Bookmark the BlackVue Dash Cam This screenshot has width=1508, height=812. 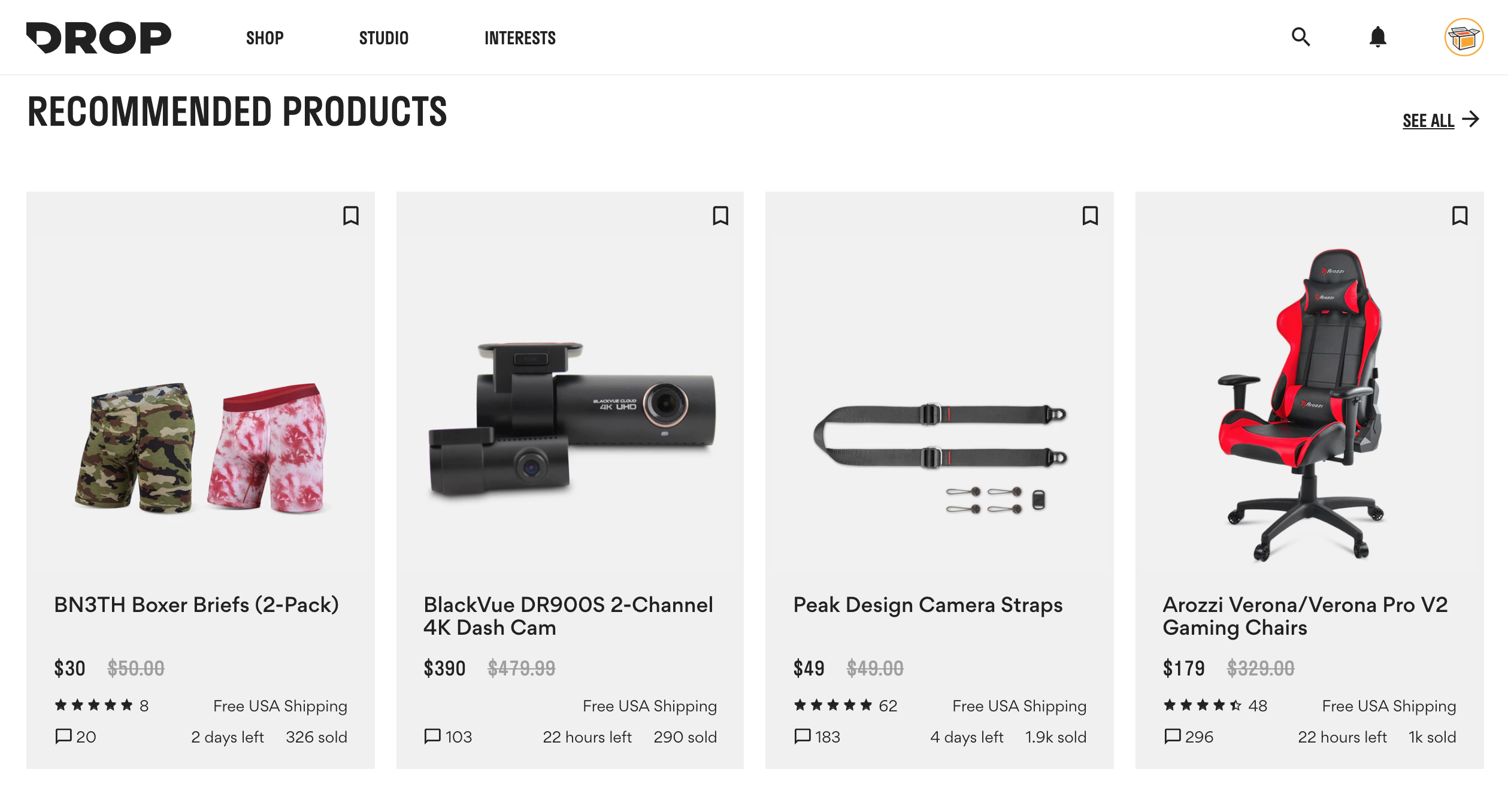tap(720, 216)
